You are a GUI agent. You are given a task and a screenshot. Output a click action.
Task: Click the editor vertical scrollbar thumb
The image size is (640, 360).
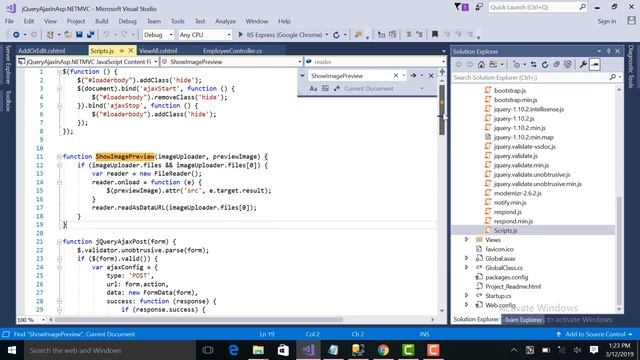point(442,110)
